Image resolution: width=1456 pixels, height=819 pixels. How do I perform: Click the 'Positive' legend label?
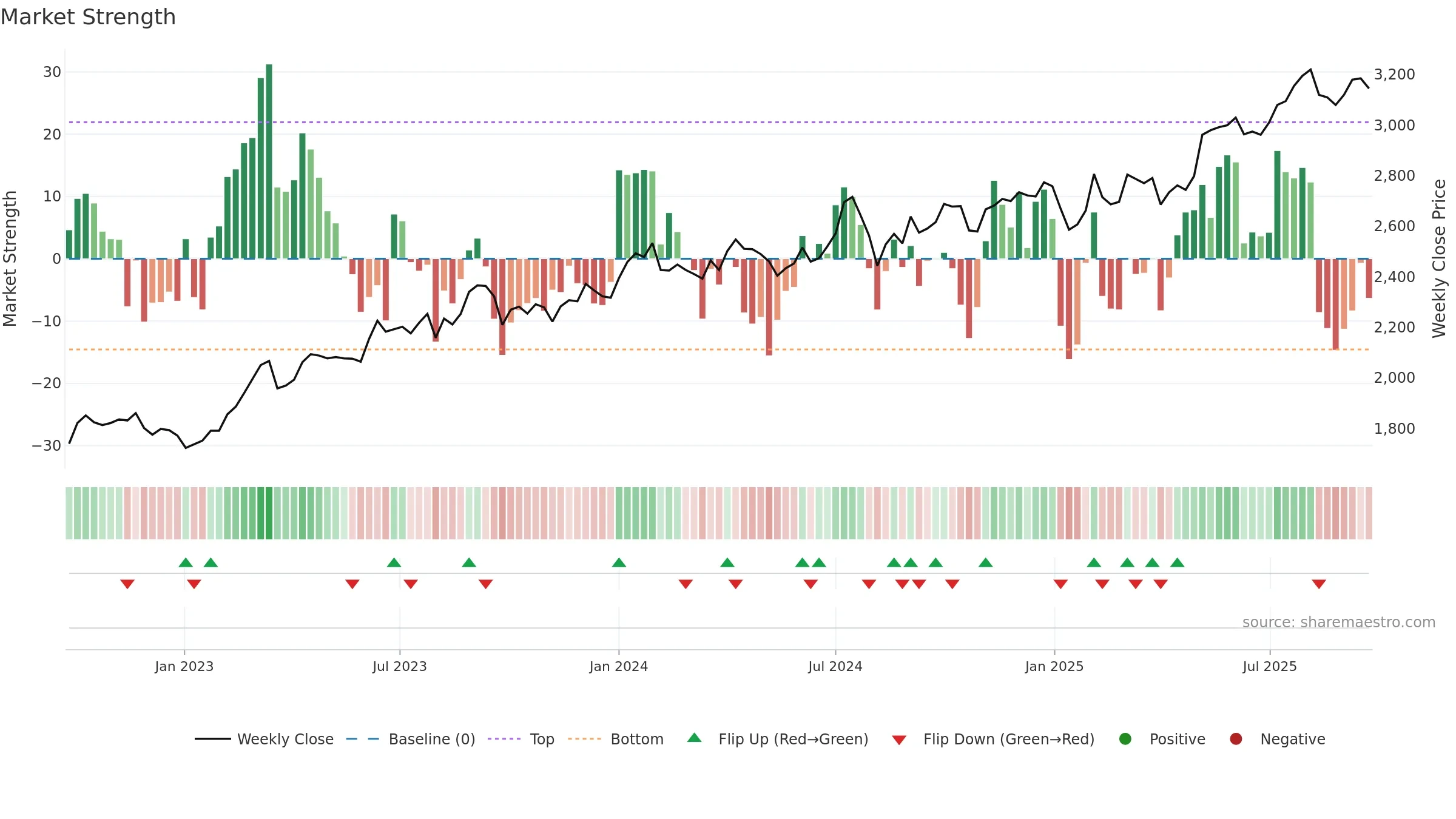(x=1178, y=740)
